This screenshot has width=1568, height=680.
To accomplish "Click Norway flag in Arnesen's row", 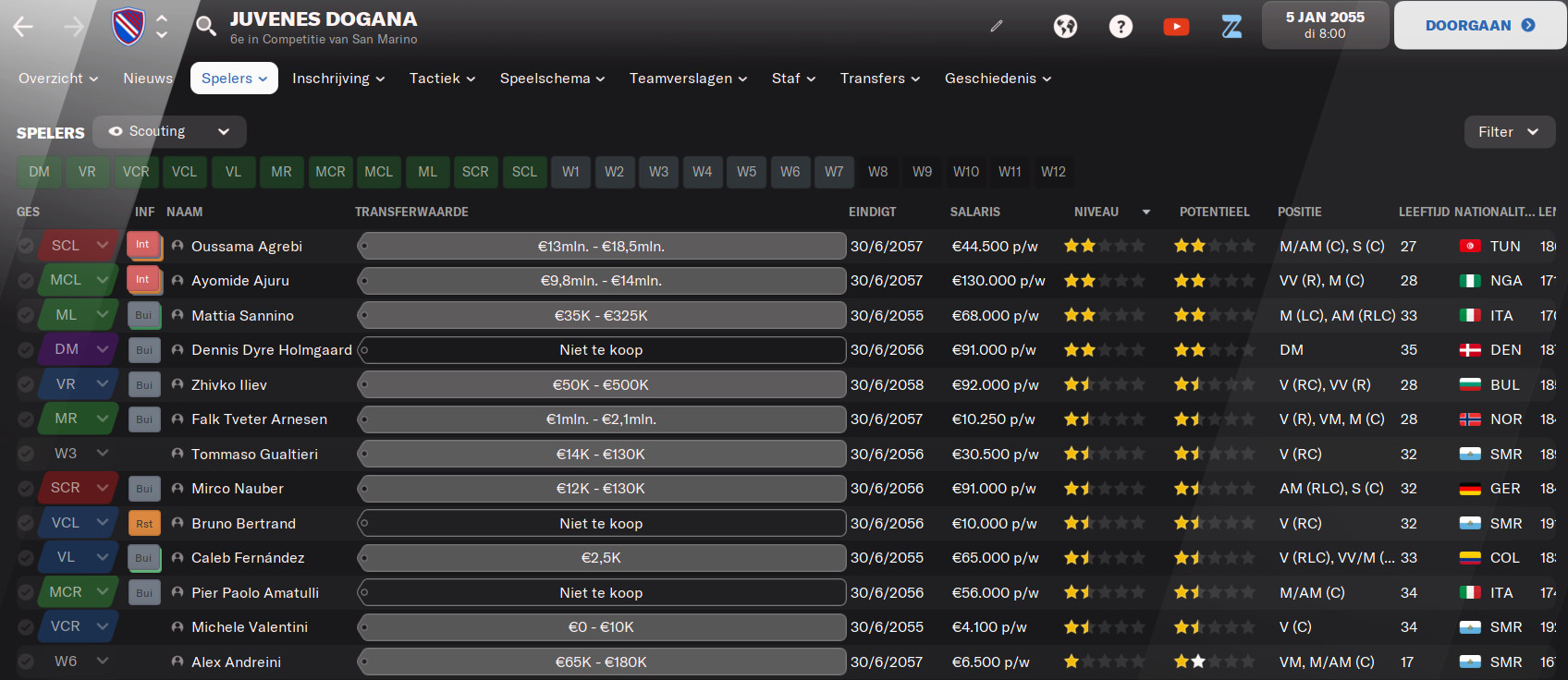I will tap(1470, 419).
